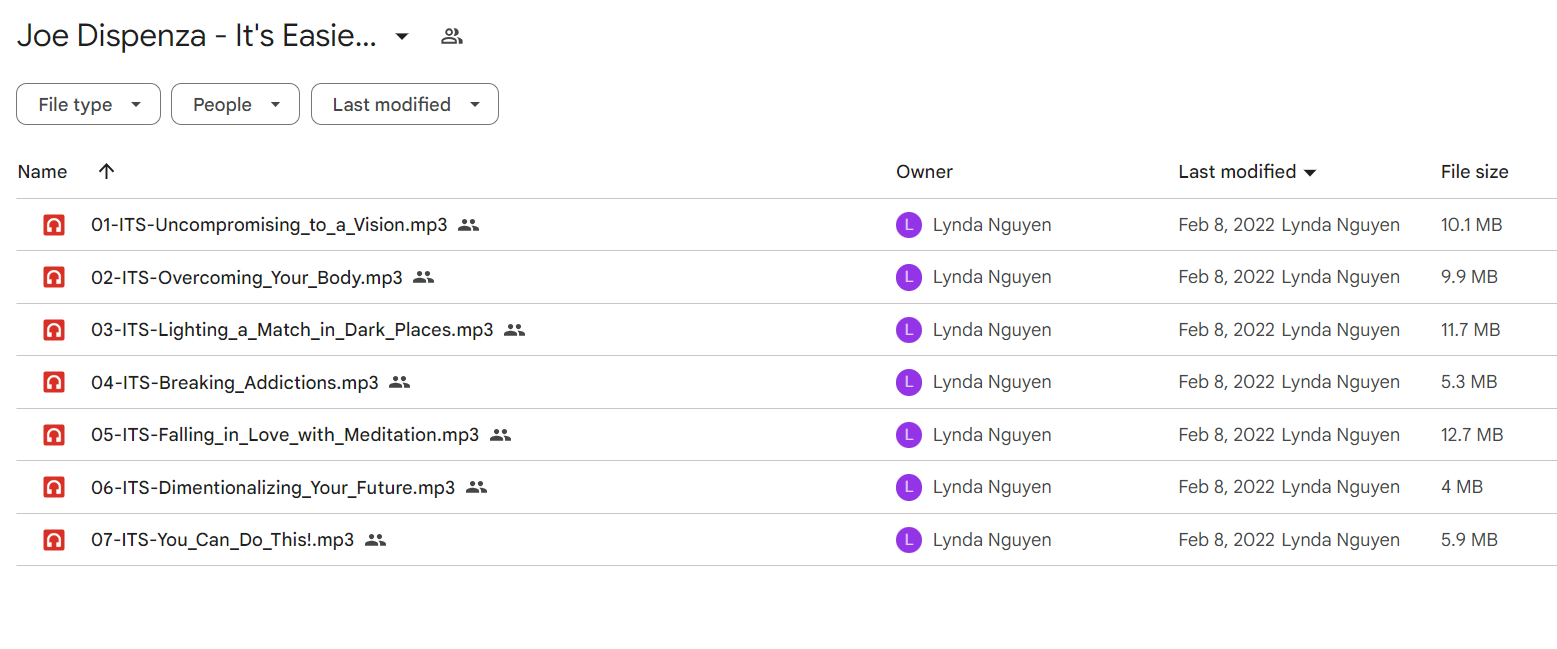The width and height of the screenshot is (1557, 649).
Task: Click Lynda Nguyen's avatar in the 07-ITS-You_Can_Do_This row
Action: pyautogui.click(x=909, y=540)
